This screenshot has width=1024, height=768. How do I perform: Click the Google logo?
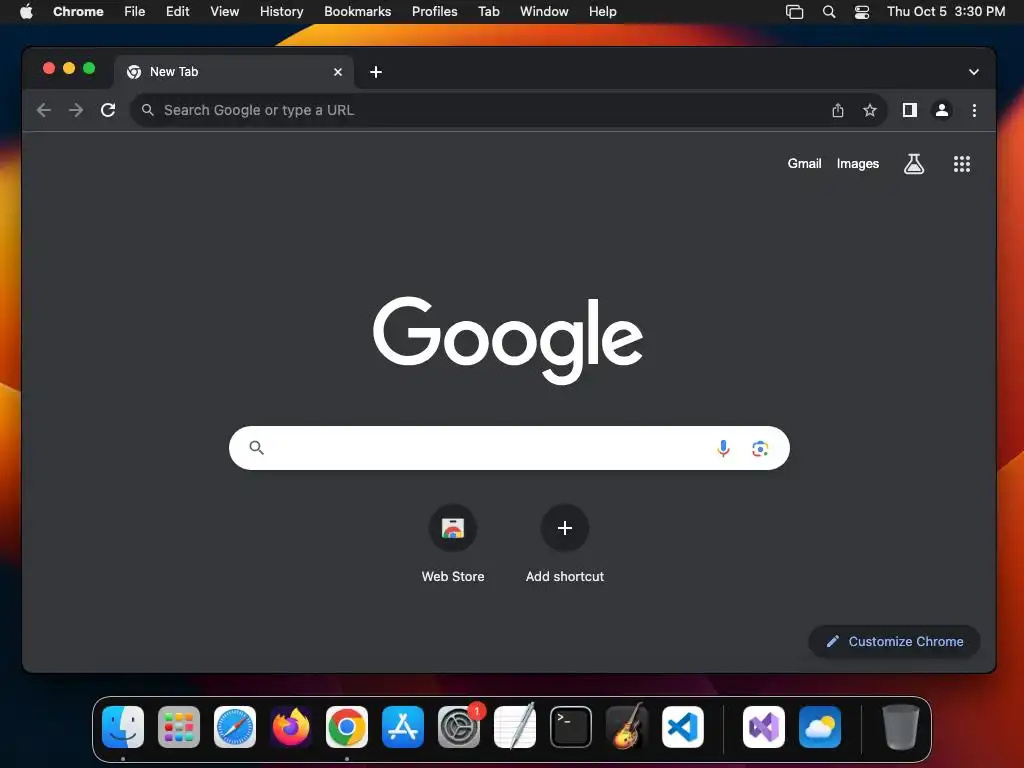point(508,340)
